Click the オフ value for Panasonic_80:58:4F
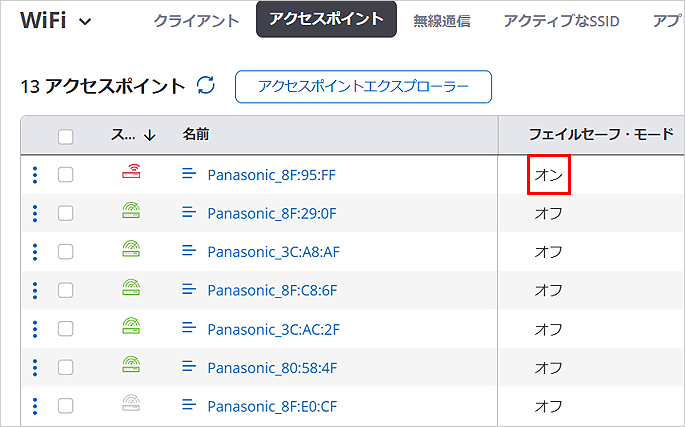Image resolution: width=685 pixels, height=427 pixels. pos(549,368)
